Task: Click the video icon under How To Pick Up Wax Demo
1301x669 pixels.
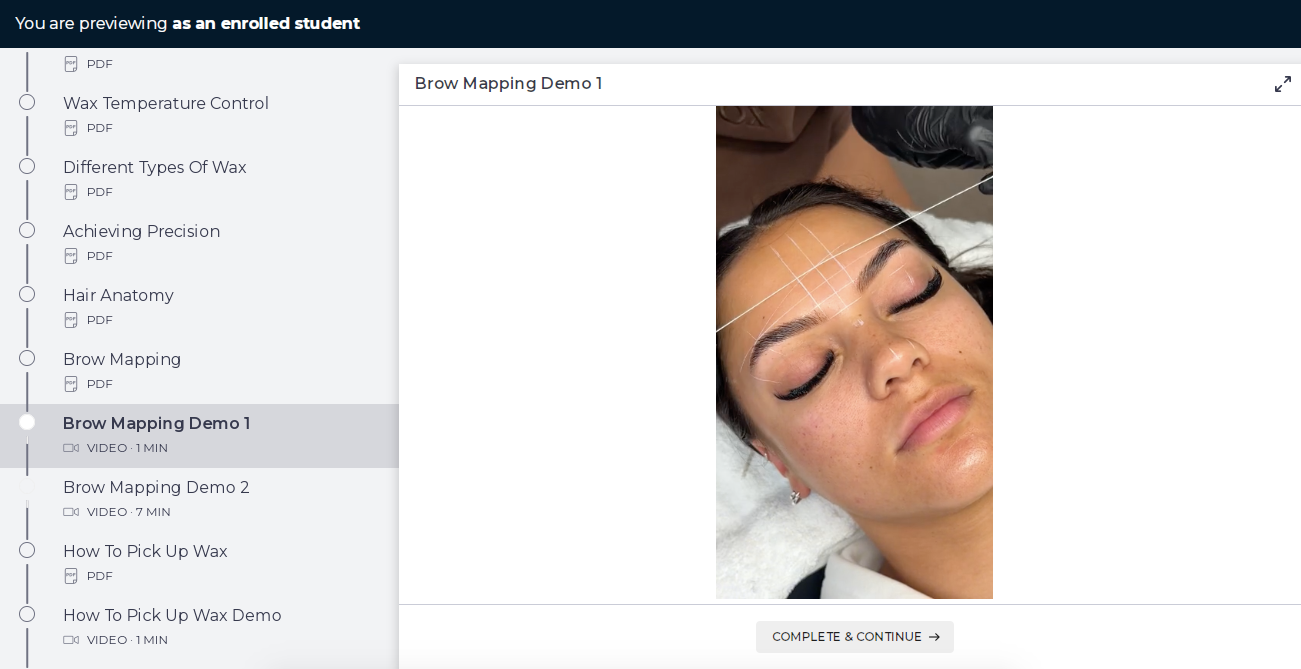Action: (71, 639)
